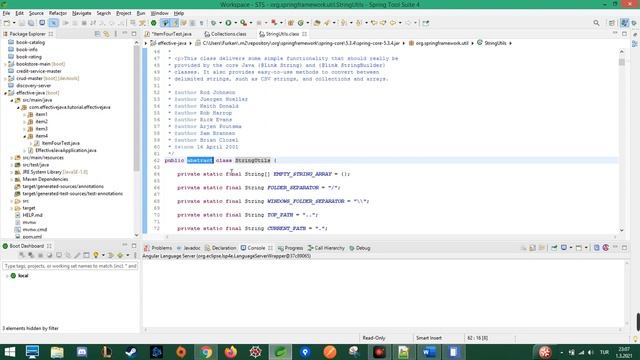This screenshot has width=640, height=360.
Task: Open the File menu
Action: tap(7, 13)
